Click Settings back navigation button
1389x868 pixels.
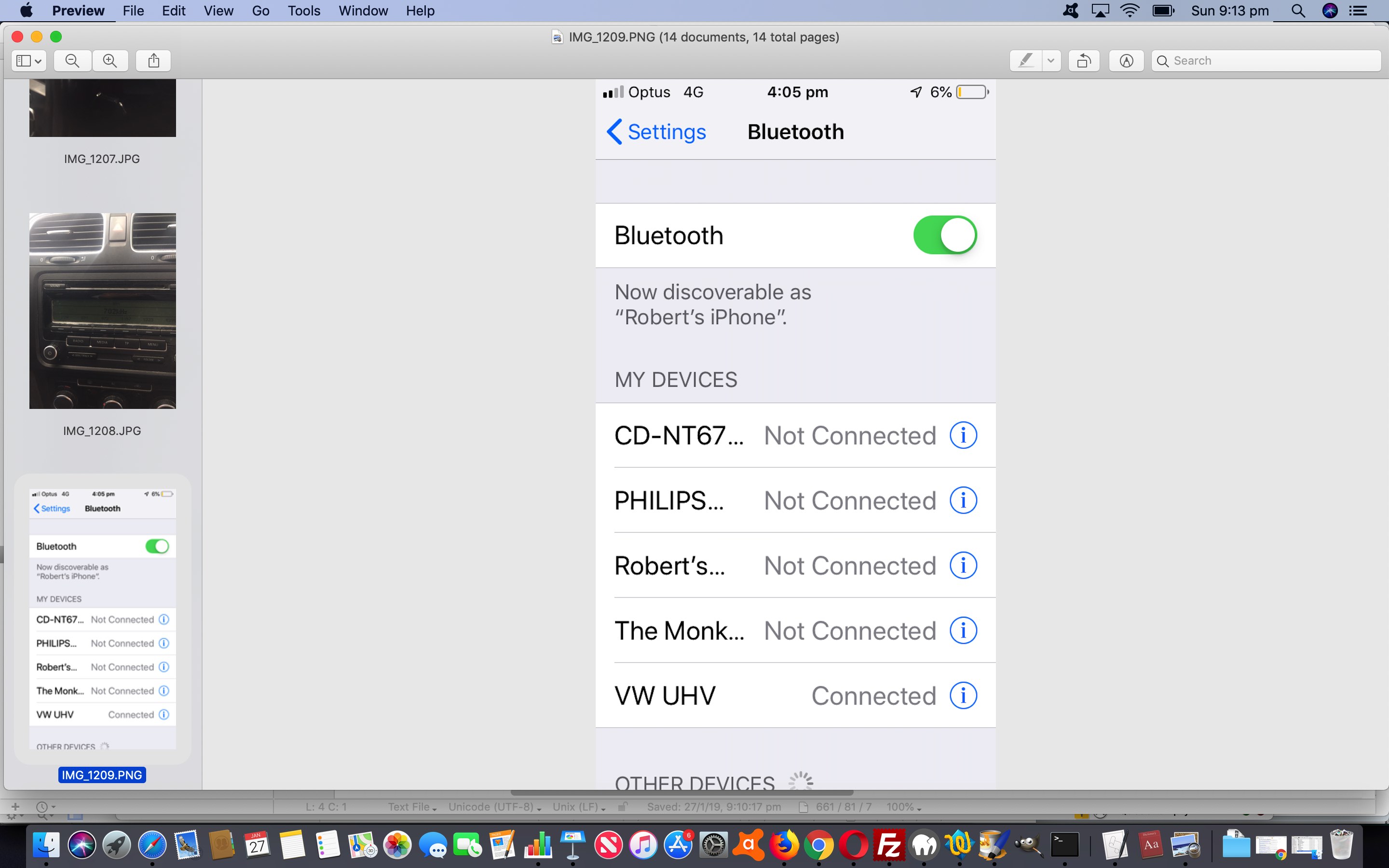[x=655, y=131]
